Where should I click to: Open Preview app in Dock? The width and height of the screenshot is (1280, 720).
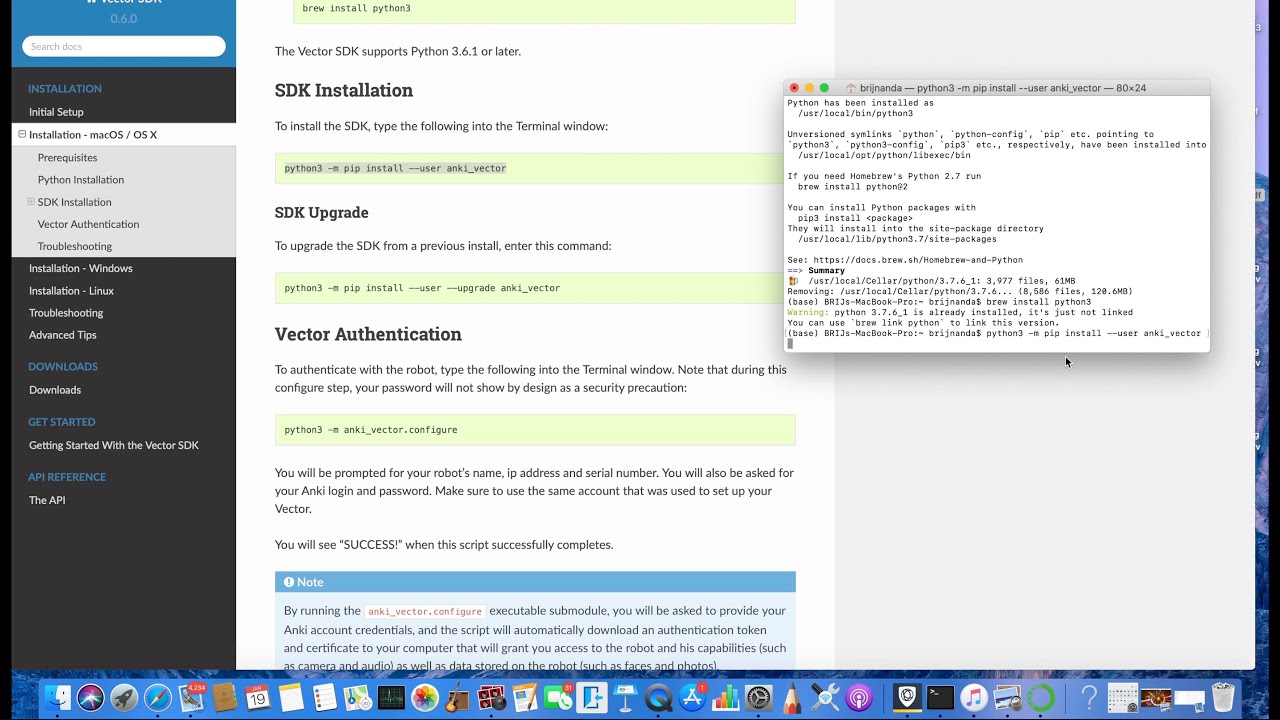[1008, 697]
